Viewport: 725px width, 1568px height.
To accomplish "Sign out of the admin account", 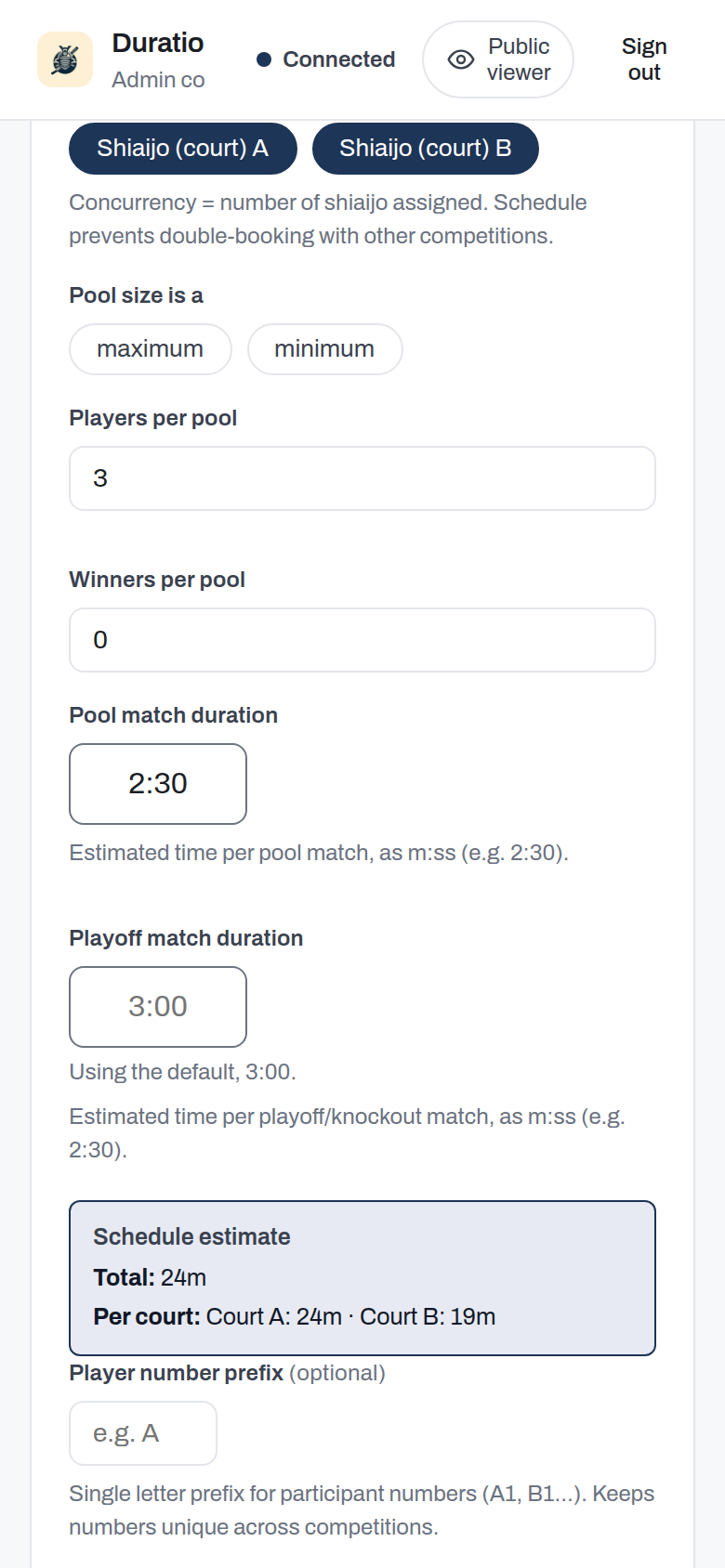I will [644, 59].
